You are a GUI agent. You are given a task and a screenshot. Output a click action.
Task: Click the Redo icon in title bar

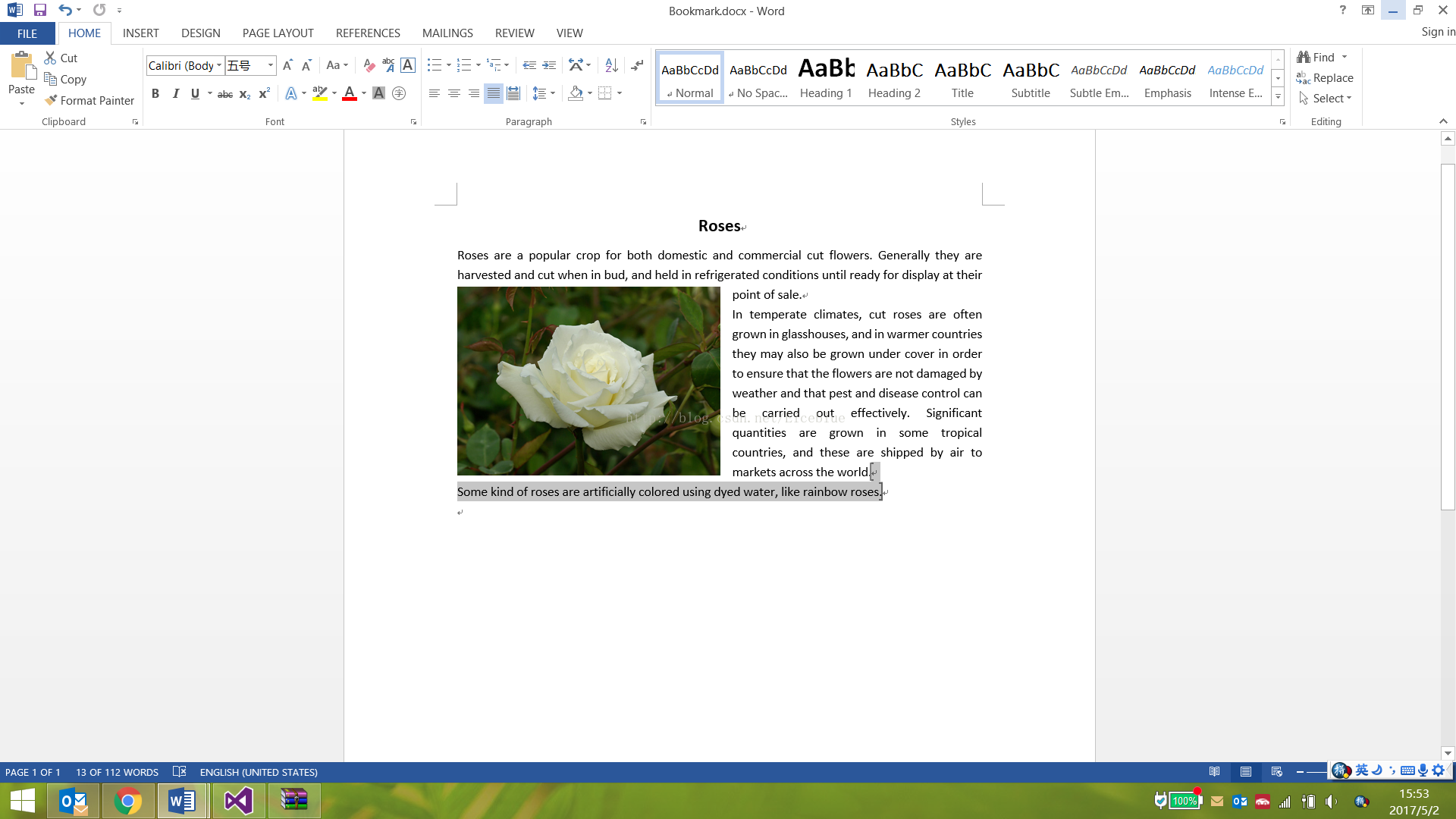point(99,11)
